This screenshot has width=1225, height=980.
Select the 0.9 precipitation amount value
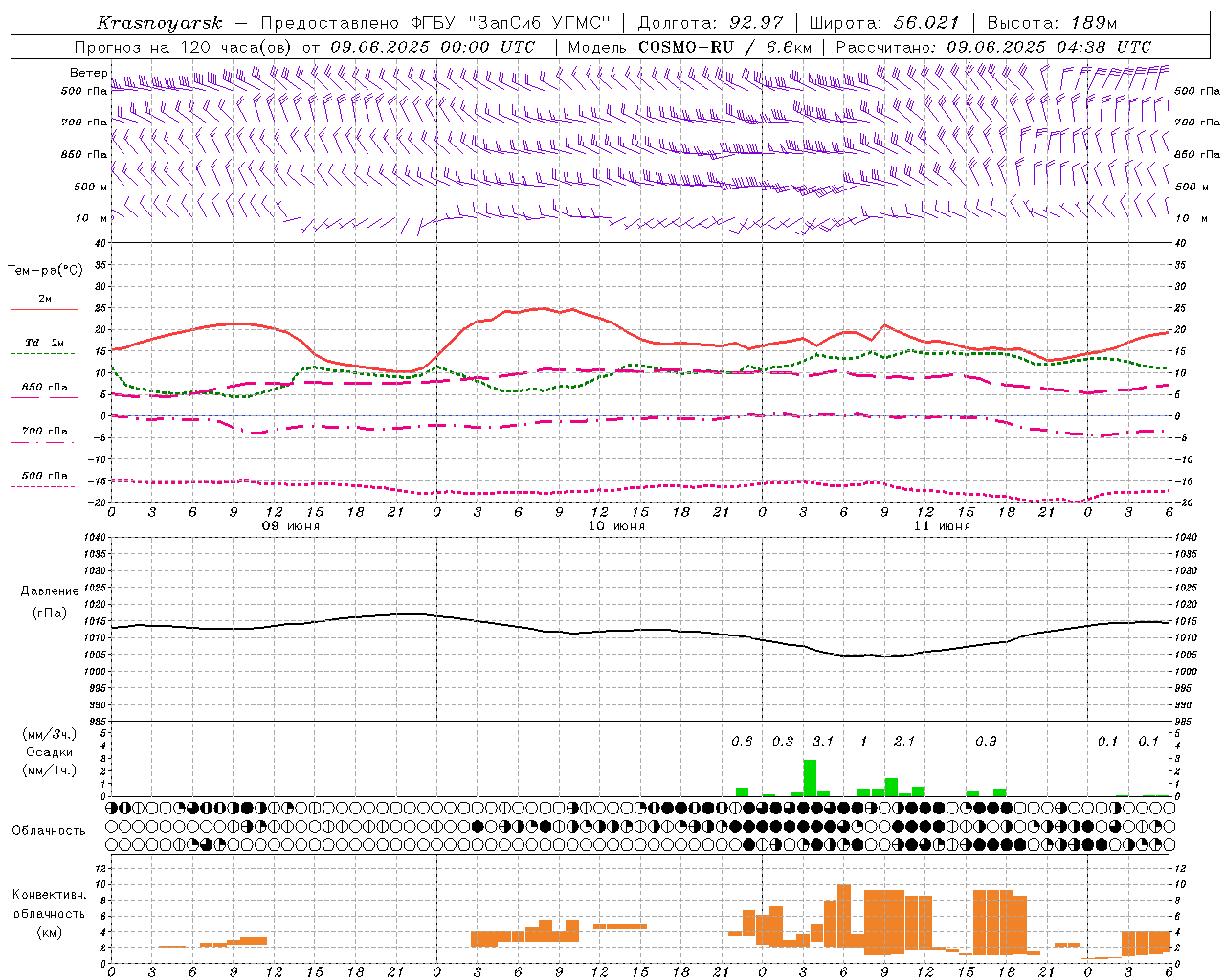coord(986,741)
